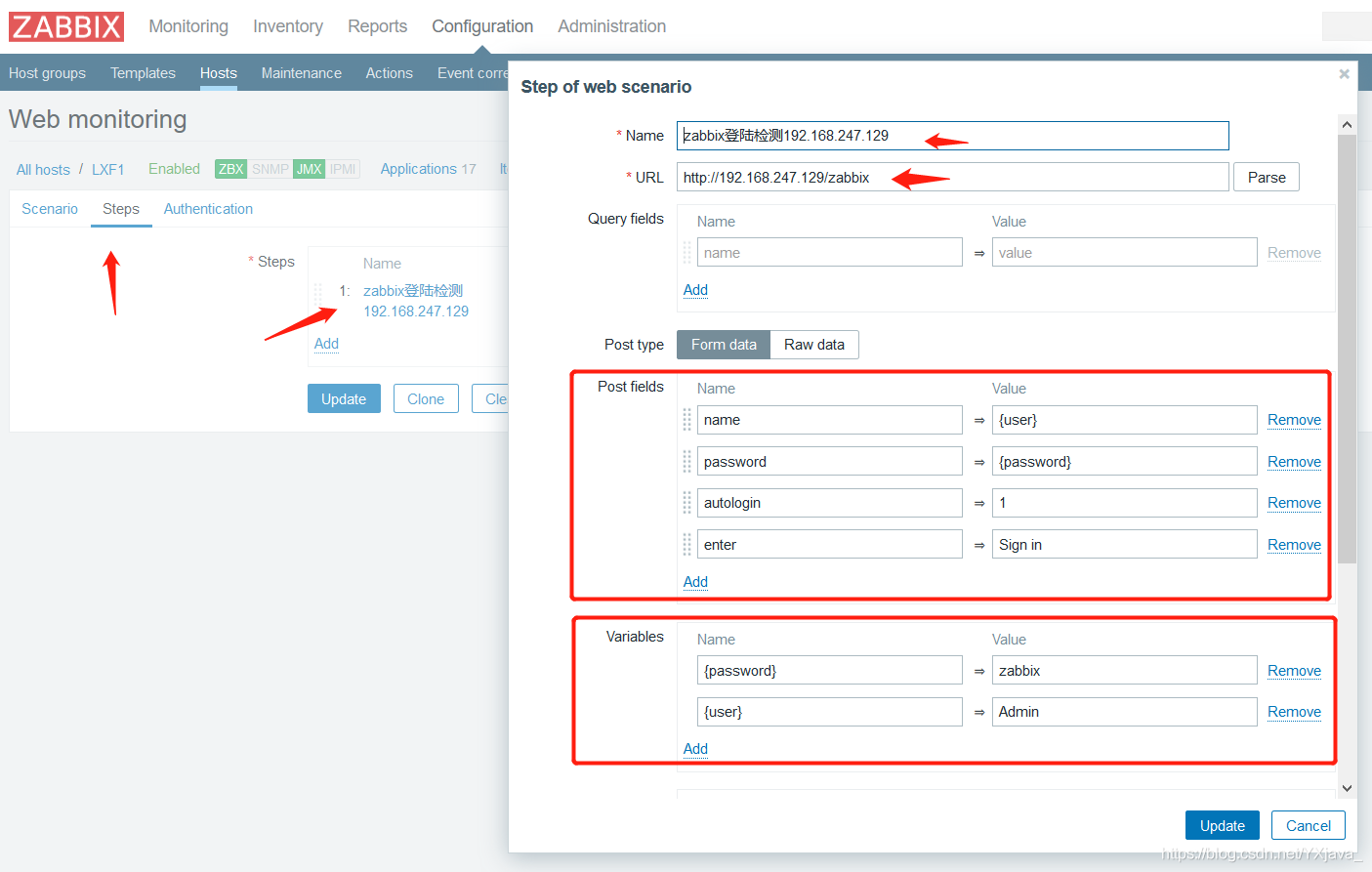Screen dimensions: 1372x872
Task: Click Add link under Steps list
Action: pos(326,344)
